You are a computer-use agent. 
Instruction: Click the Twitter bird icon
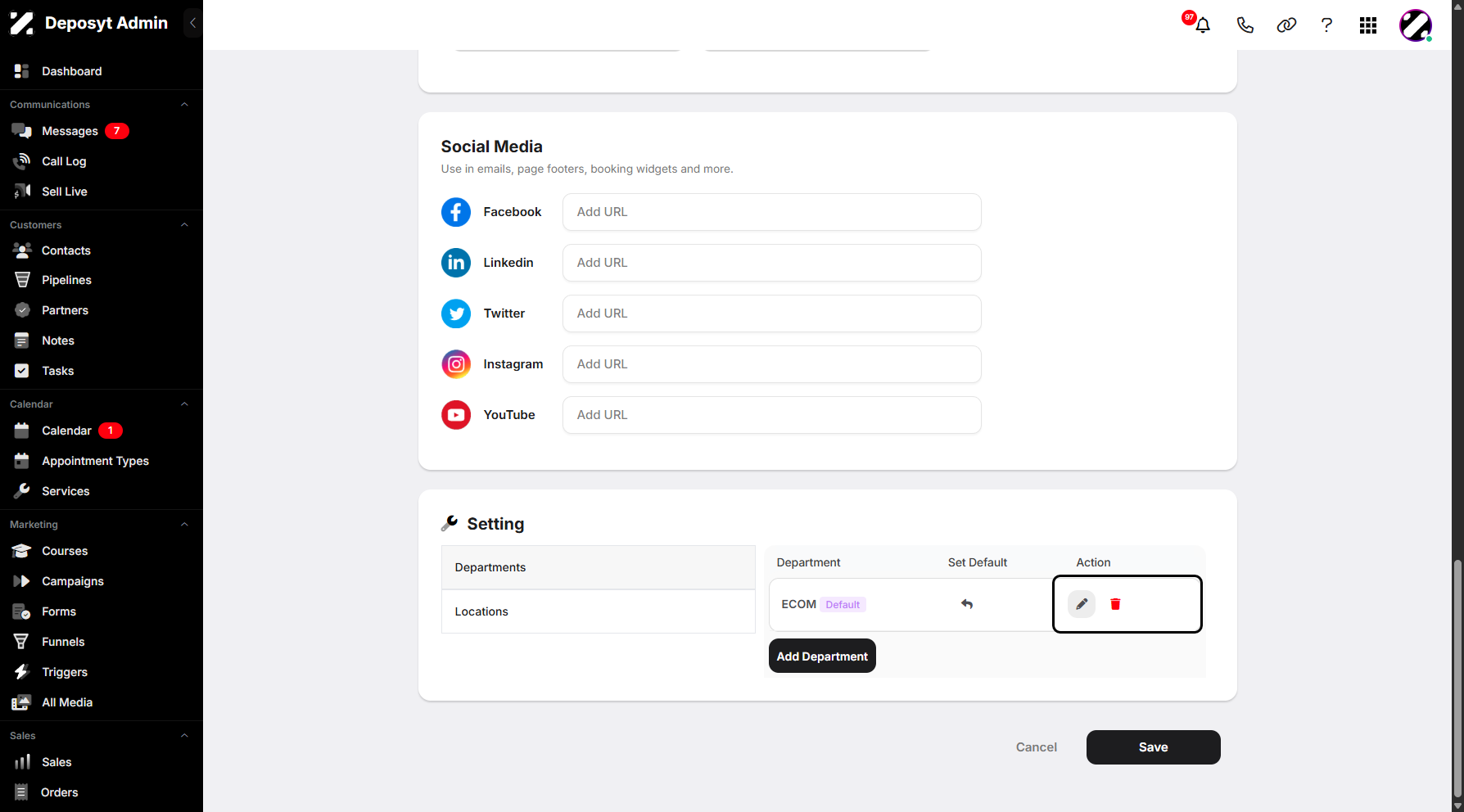[456, 314]
